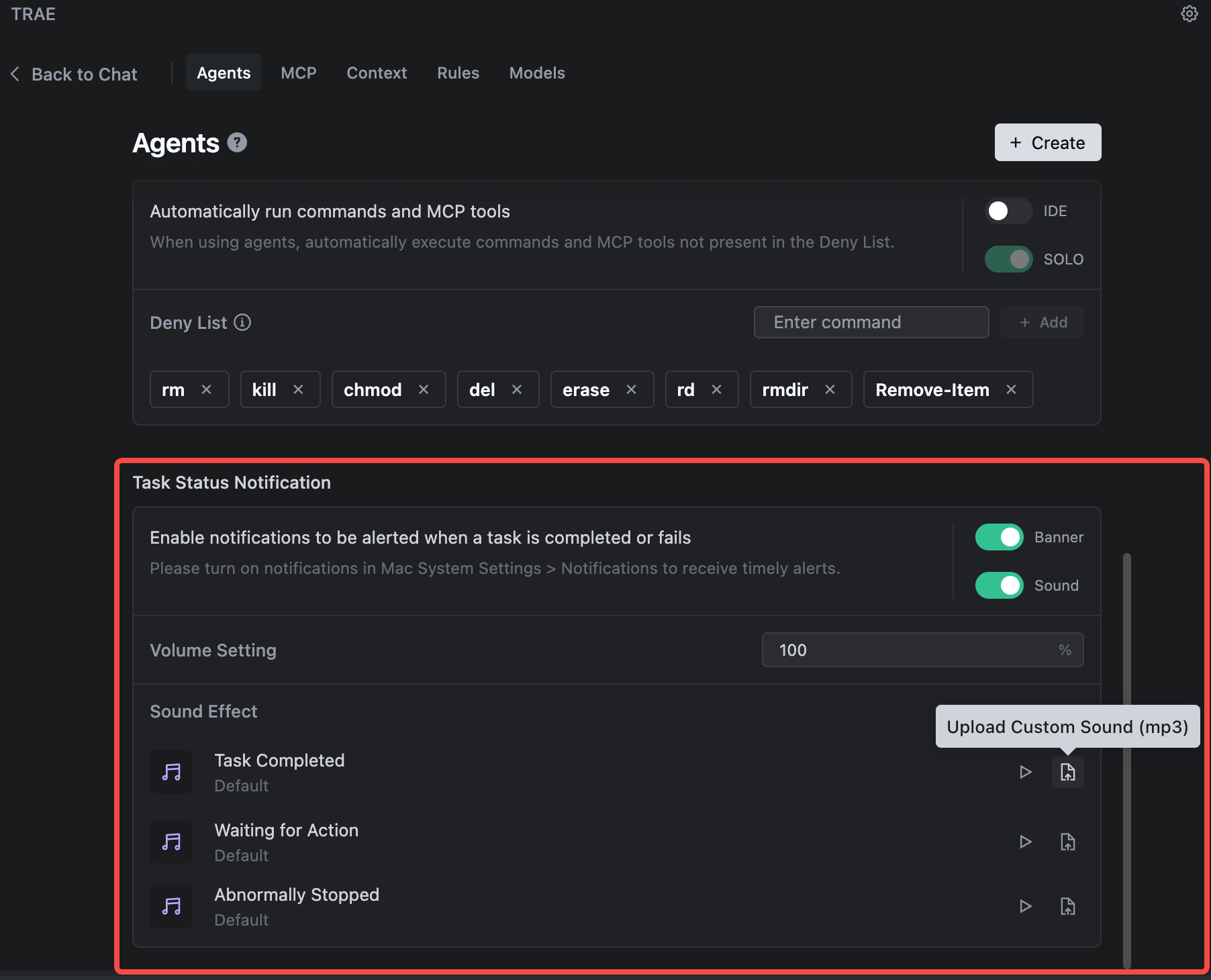Disable the Banner notification toggle
The image size is (1211, 980).
(x=999, y=537)
